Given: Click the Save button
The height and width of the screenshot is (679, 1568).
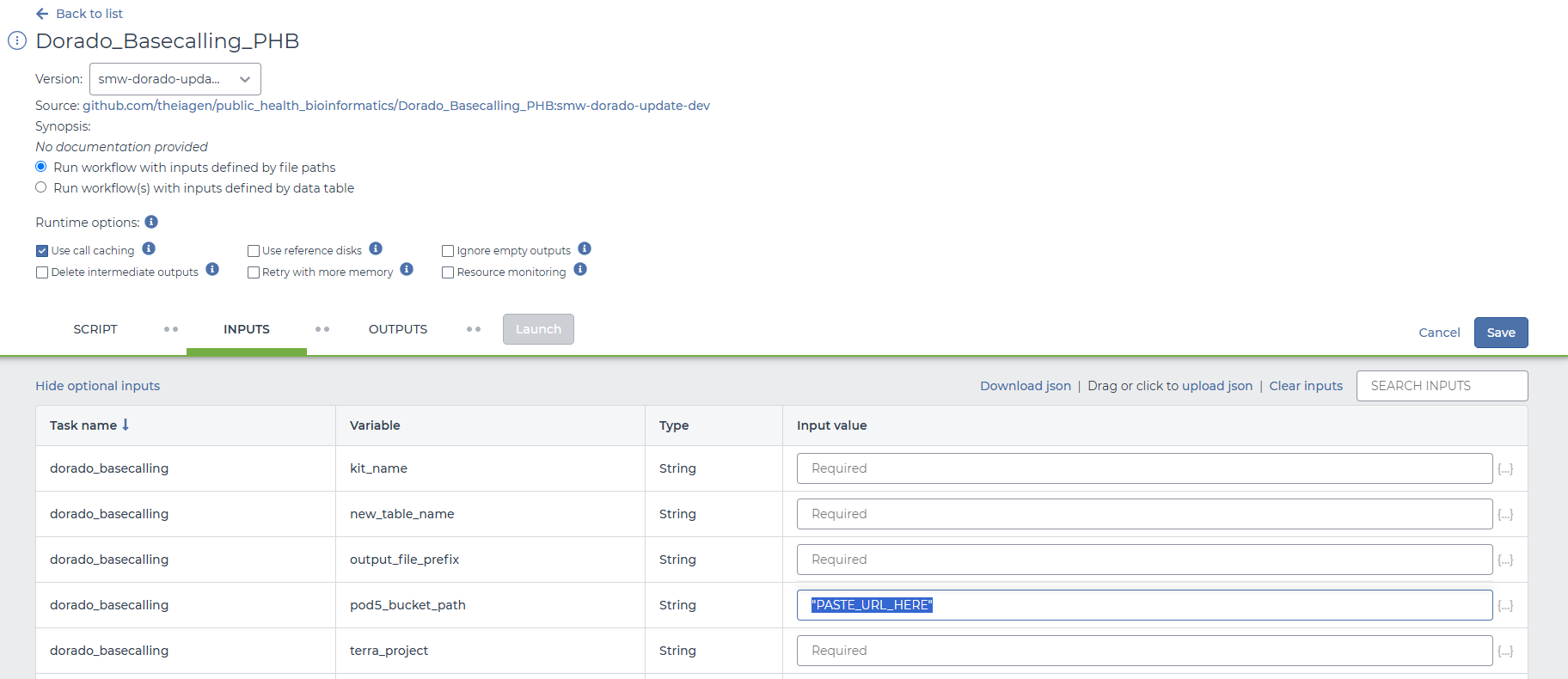Looking at the screenshot, I should tap(1500, 333).
